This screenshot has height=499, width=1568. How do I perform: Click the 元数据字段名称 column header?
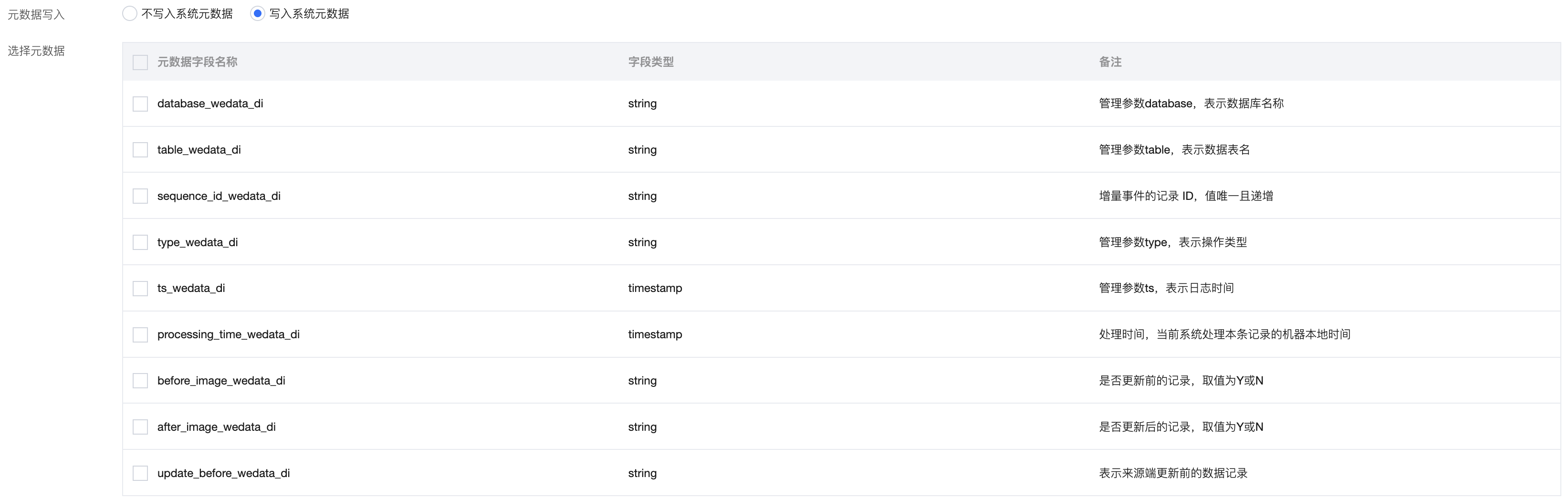(x=197, y=62)
